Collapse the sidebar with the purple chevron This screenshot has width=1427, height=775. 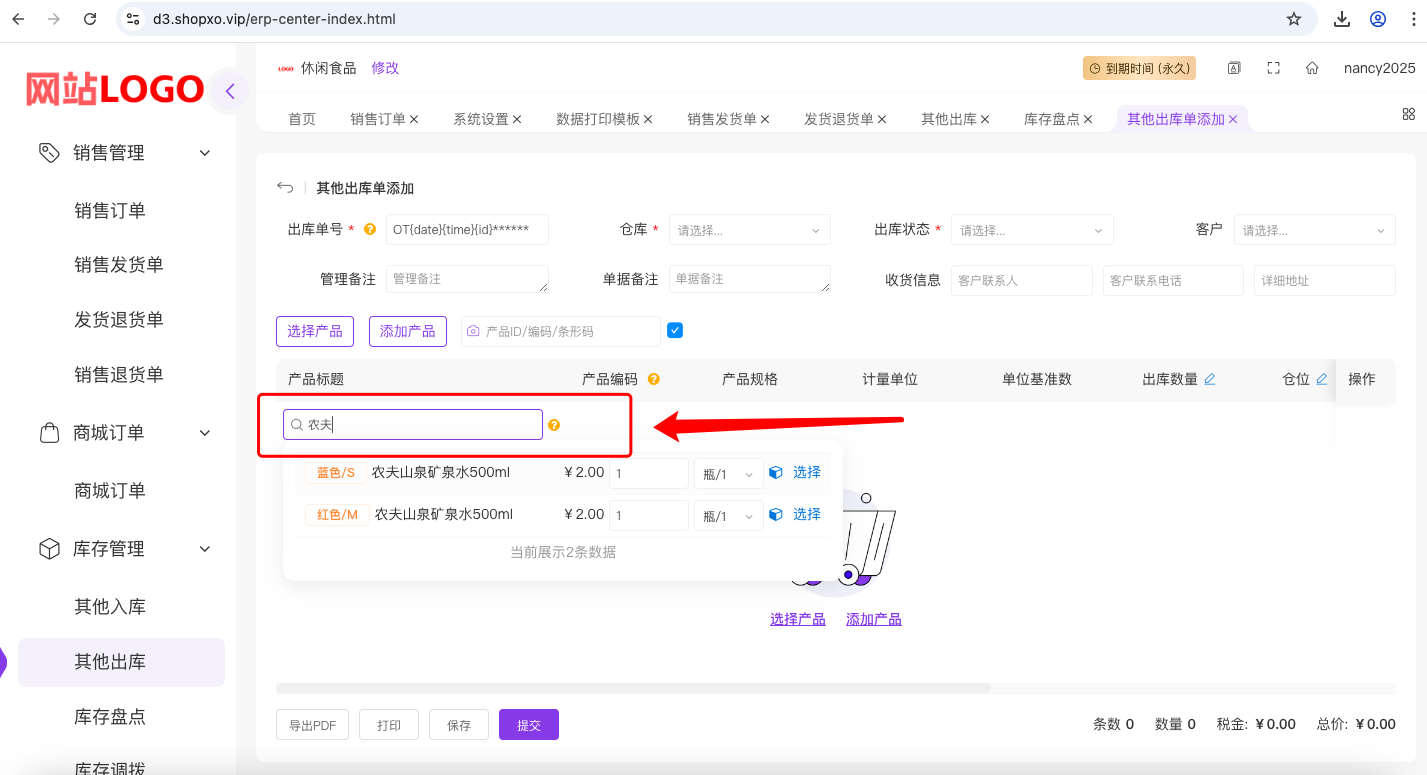click(230, 92)
